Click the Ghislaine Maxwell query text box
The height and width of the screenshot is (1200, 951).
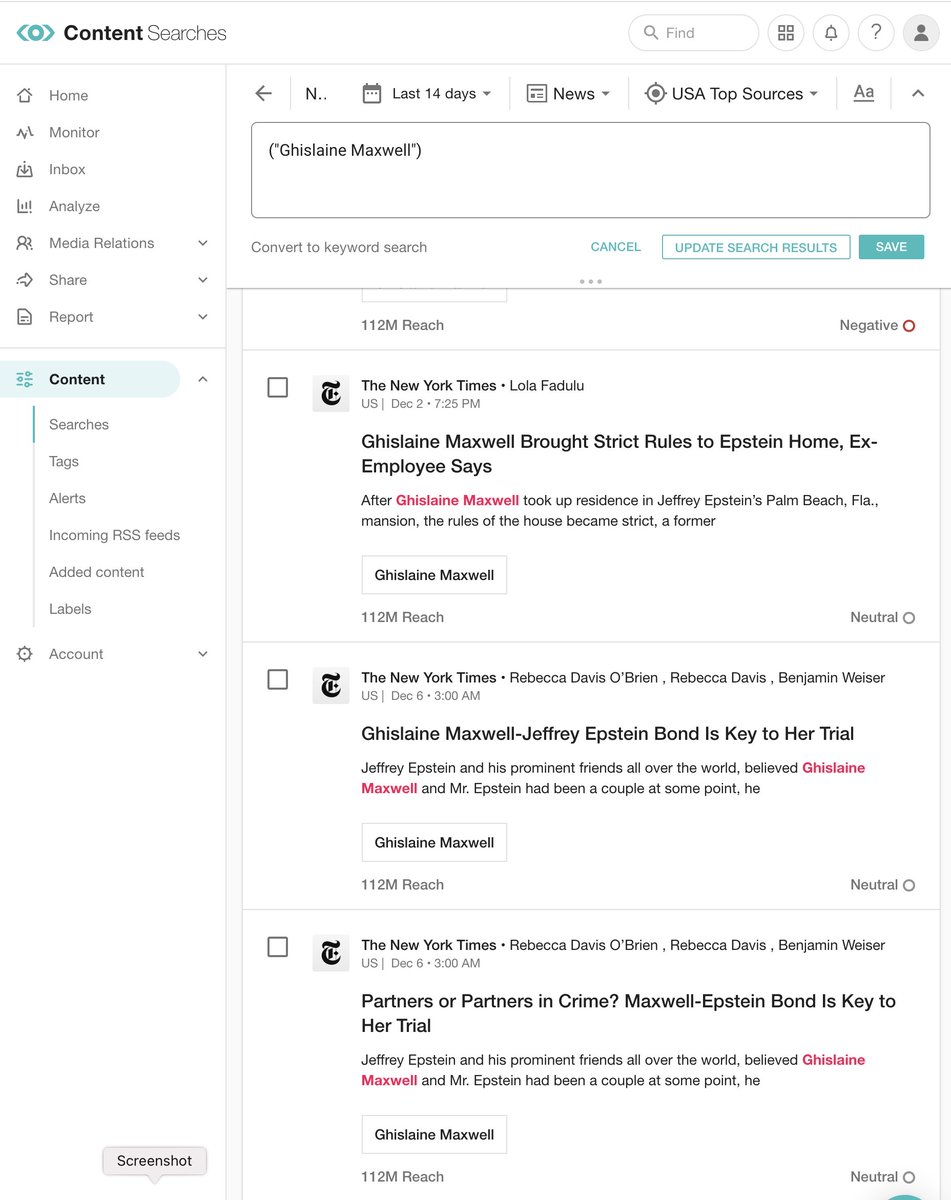pyautogui.click(x=590, y=170)
